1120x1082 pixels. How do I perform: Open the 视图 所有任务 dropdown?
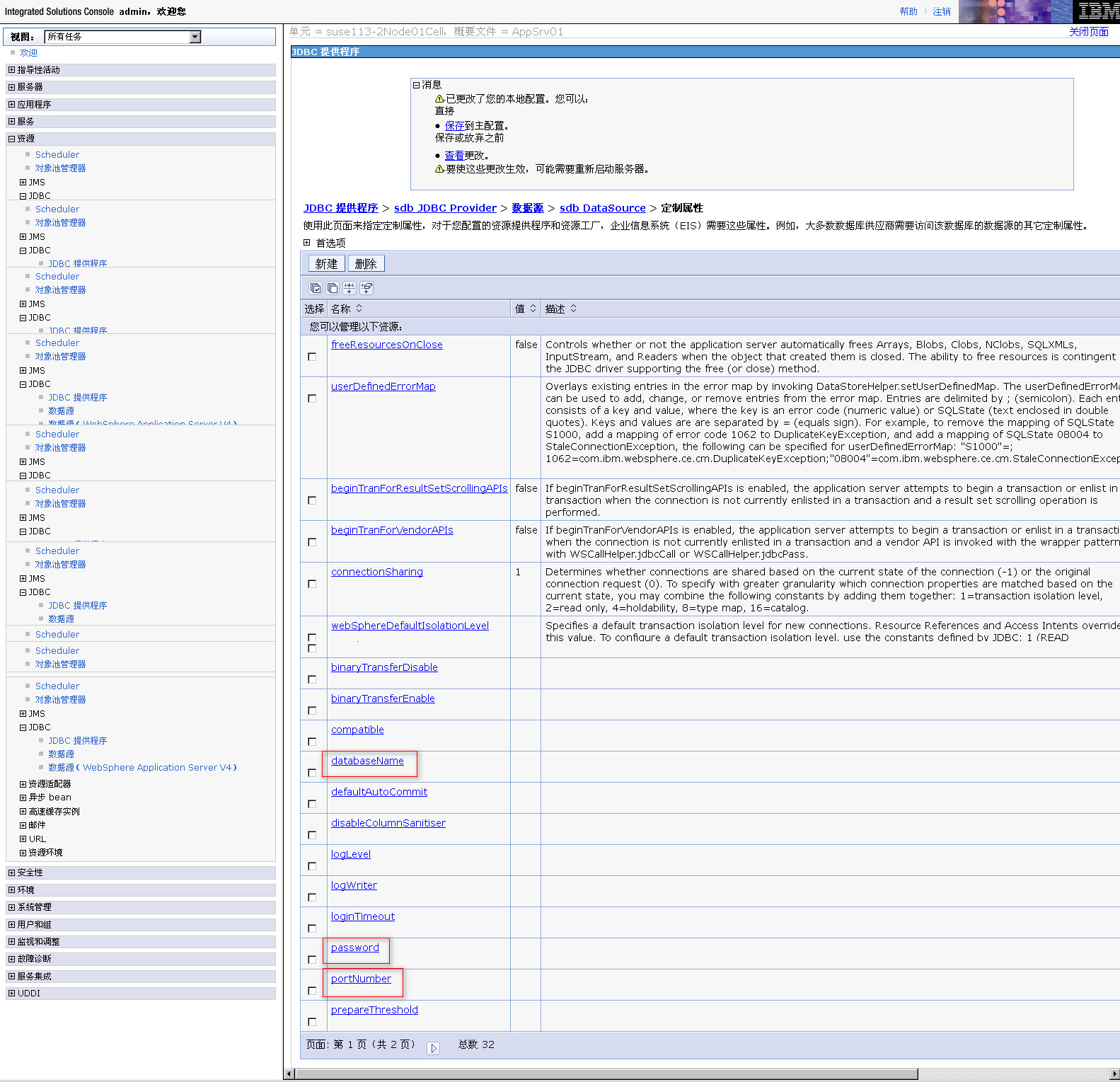pyautogui.click(x=122, y=37)
